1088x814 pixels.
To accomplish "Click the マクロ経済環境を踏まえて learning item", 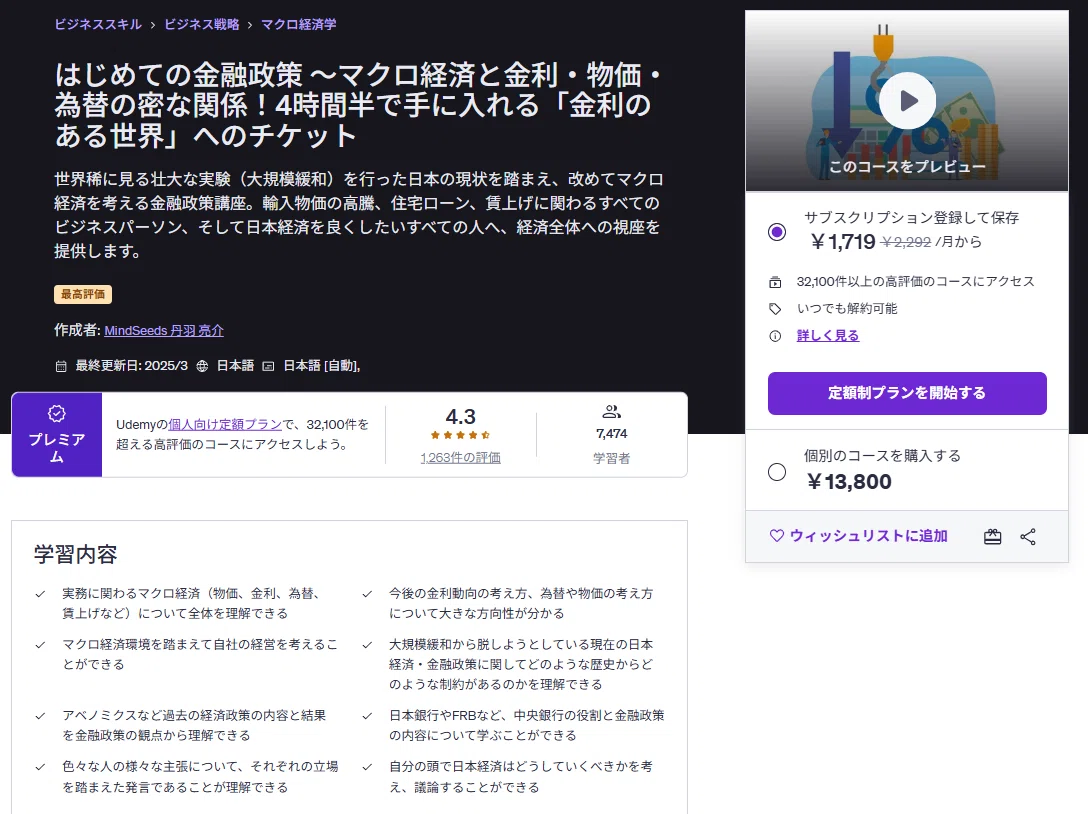I will coord(200,654).
